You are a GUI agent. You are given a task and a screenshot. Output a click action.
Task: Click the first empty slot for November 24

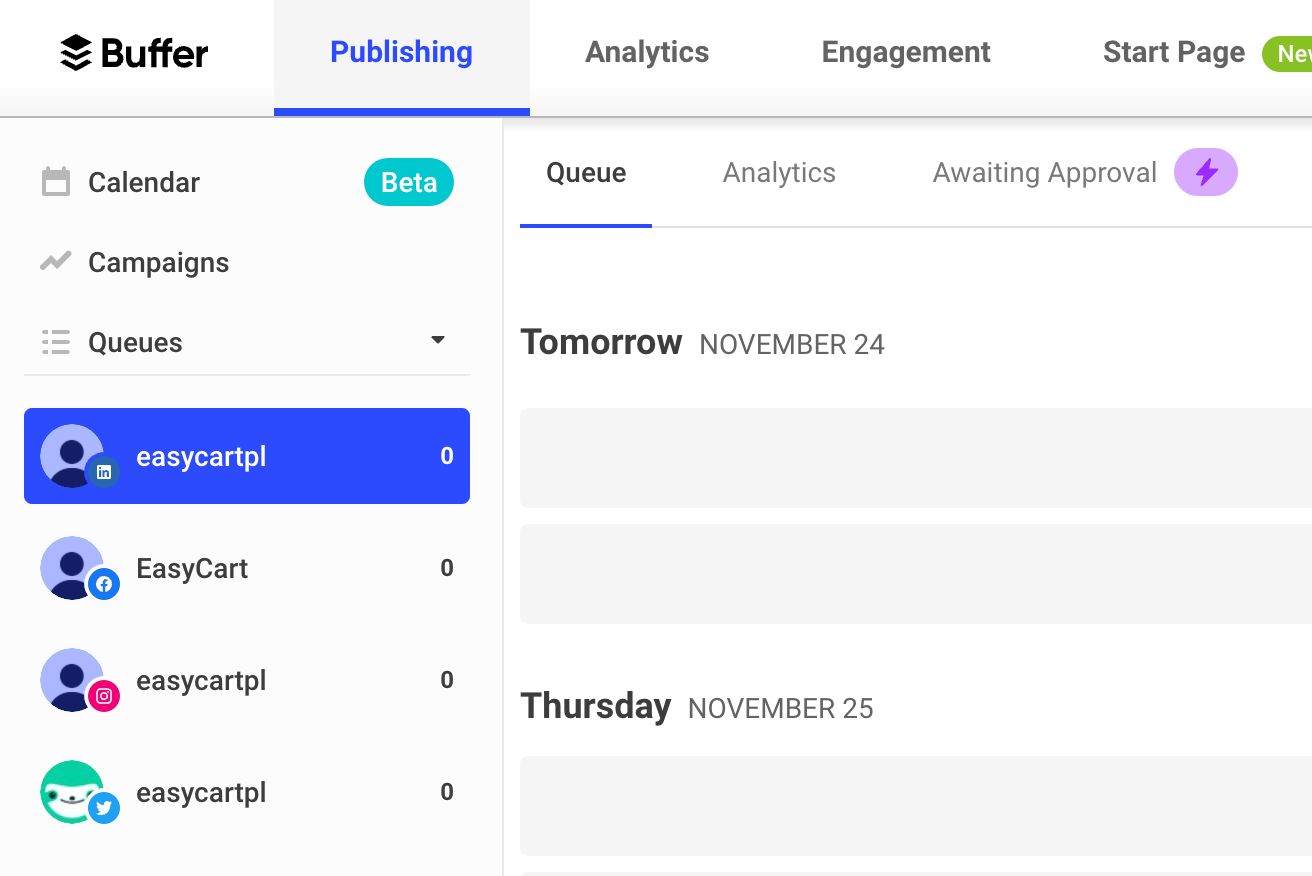(916, 458)
